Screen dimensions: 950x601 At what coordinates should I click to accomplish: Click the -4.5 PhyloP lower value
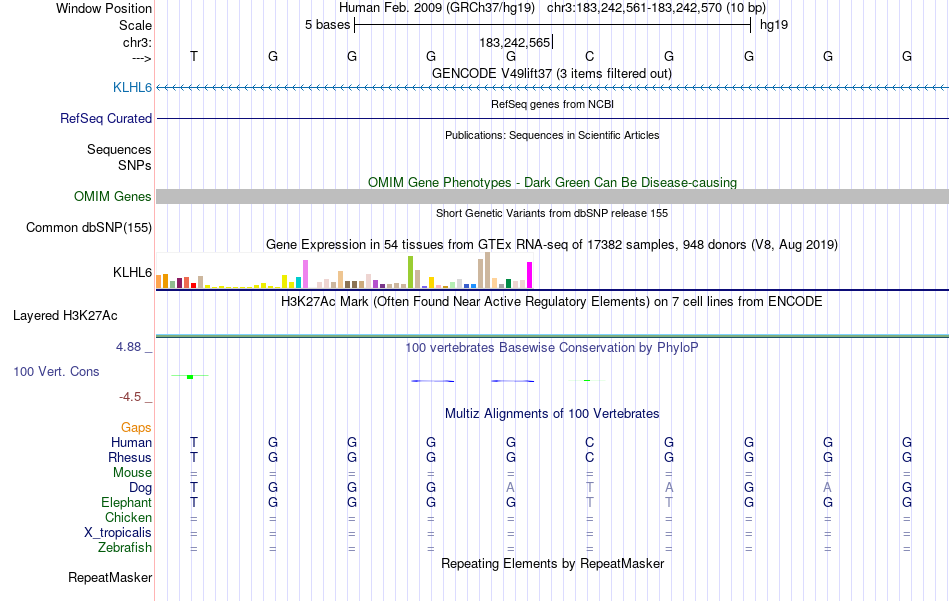tap(130, 397)
